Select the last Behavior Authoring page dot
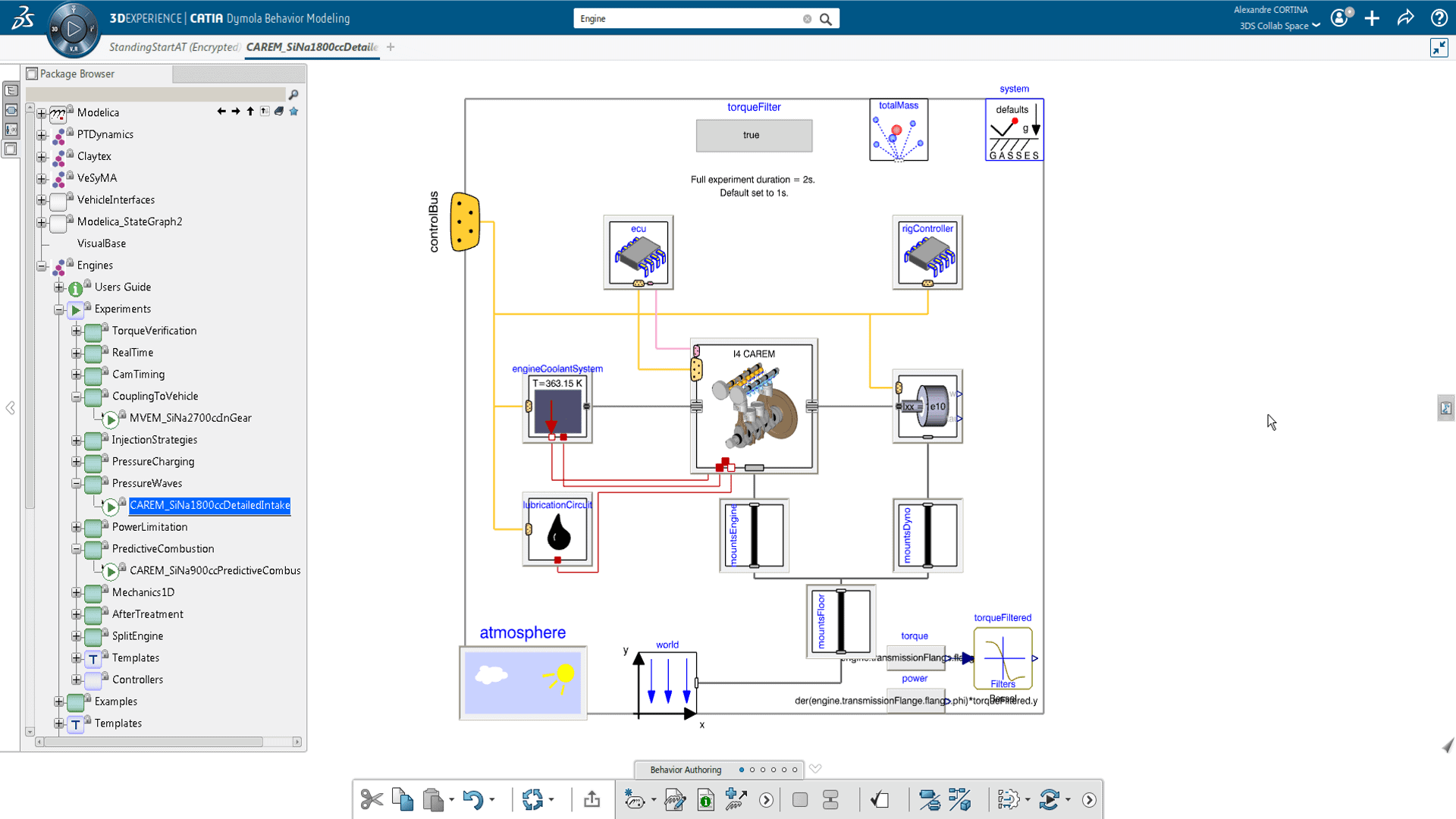This screenshot has height=819, width=1456. (x=795, y=770)
